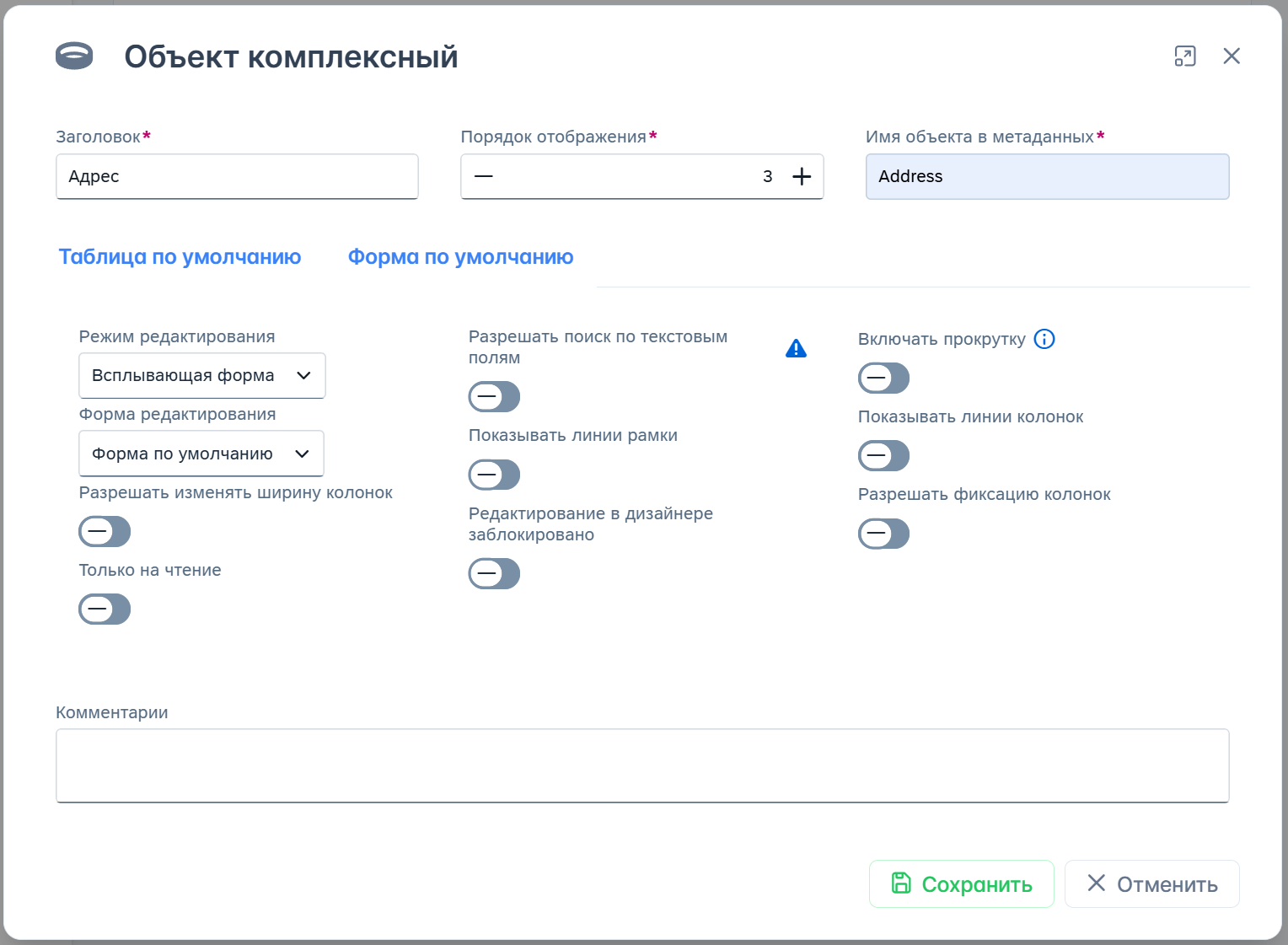
Task: Open the Режим редактирования dropdown
Action: (x=201, y=376)
